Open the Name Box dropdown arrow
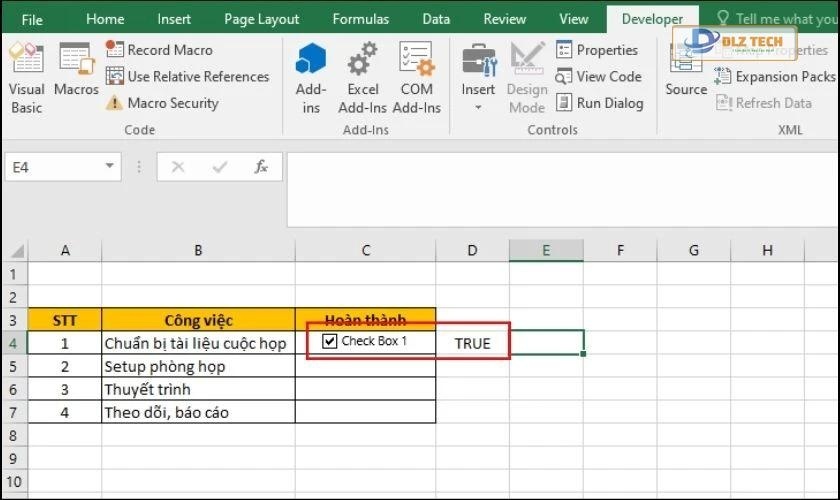This screenshot has width=840, height=500. pyautogui.click(x=110, y=167)
